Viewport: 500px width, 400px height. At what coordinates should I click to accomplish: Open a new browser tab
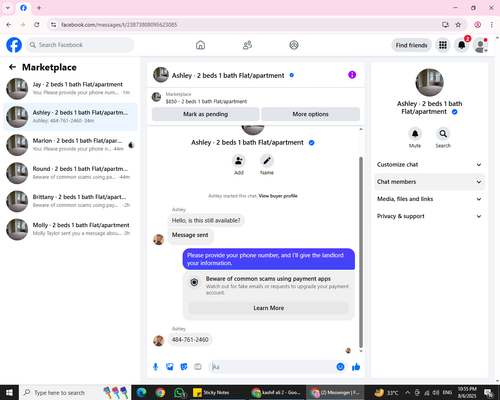39,8
